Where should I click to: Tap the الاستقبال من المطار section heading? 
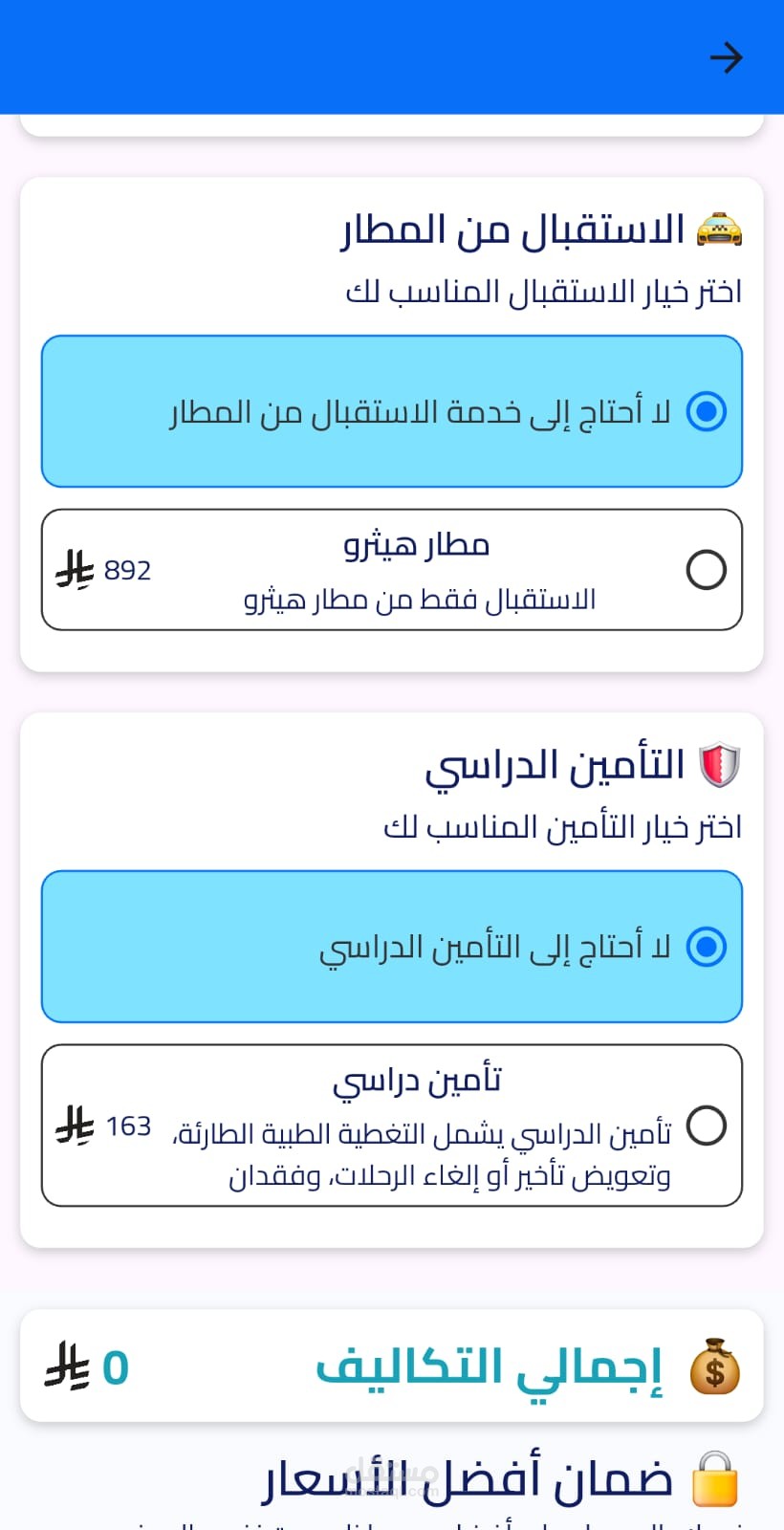pos(513,229)
